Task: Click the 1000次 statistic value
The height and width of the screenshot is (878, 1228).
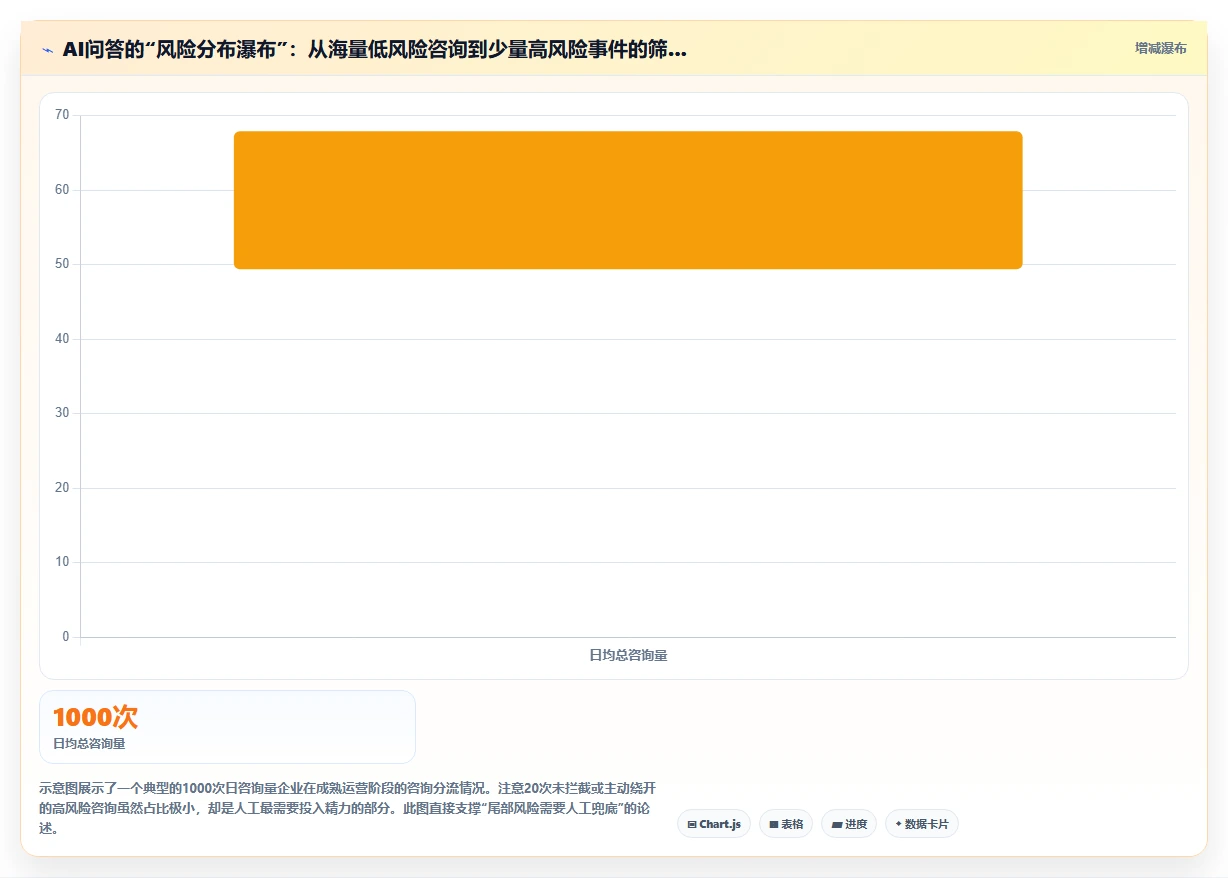Action: tap(95, 717)
